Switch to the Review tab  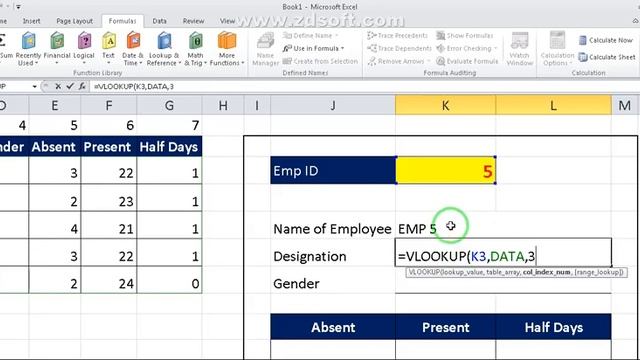(x=193, y=21)
